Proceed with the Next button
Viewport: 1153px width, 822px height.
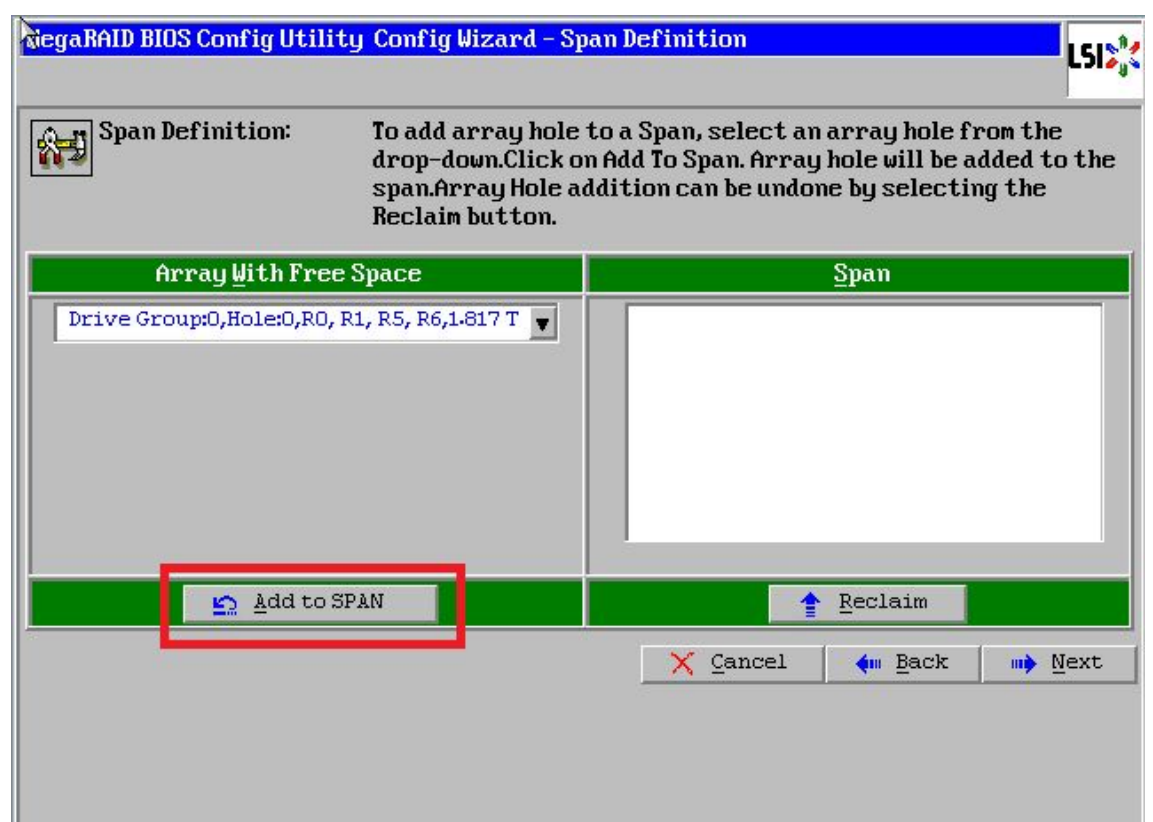(x=1059, y=664)
